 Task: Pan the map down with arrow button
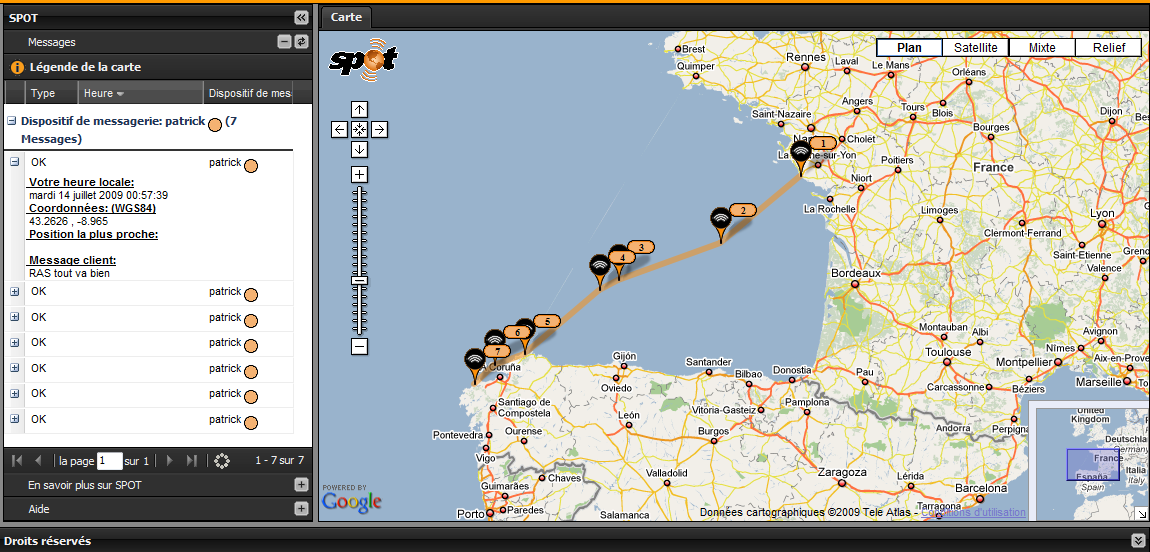pyautogui.click(x=360, y=149)
